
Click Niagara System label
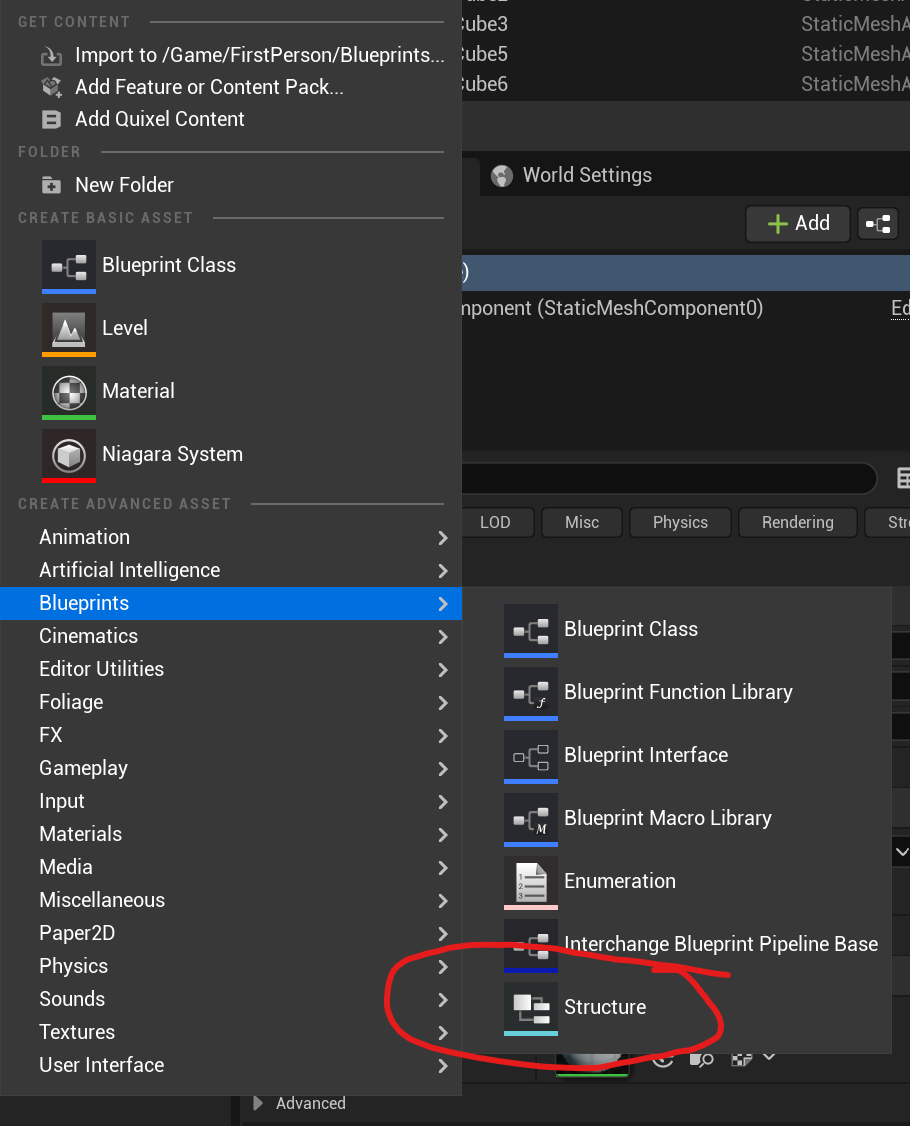pyautogui.click(x=172, y=455)
